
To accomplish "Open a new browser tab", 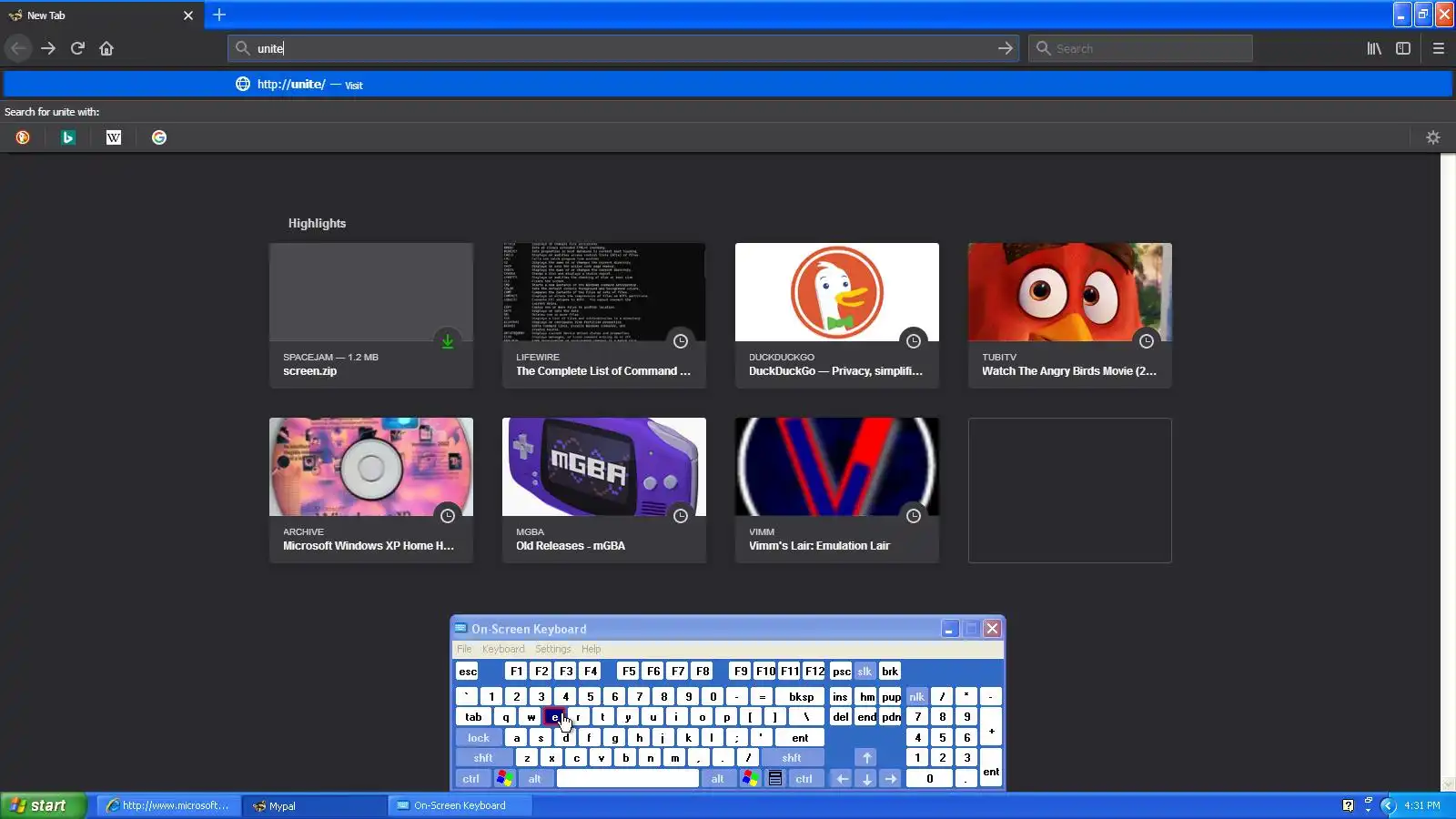I will pos(219,15).
